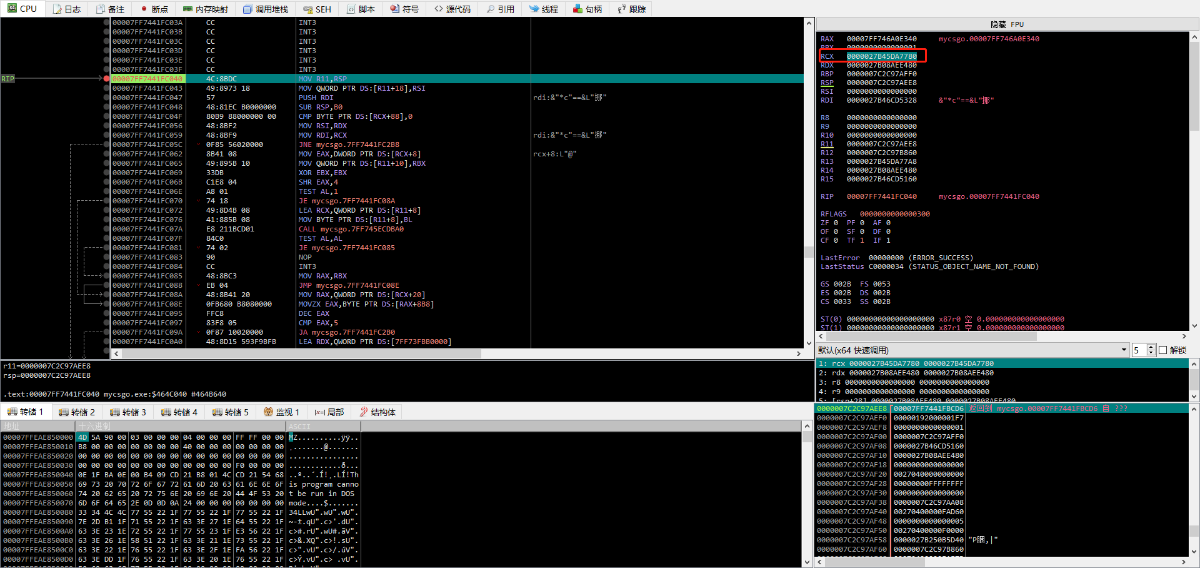Open the 备注 (Notes) tab
This screenshot has width=1200, height=568.
point(111,8)
